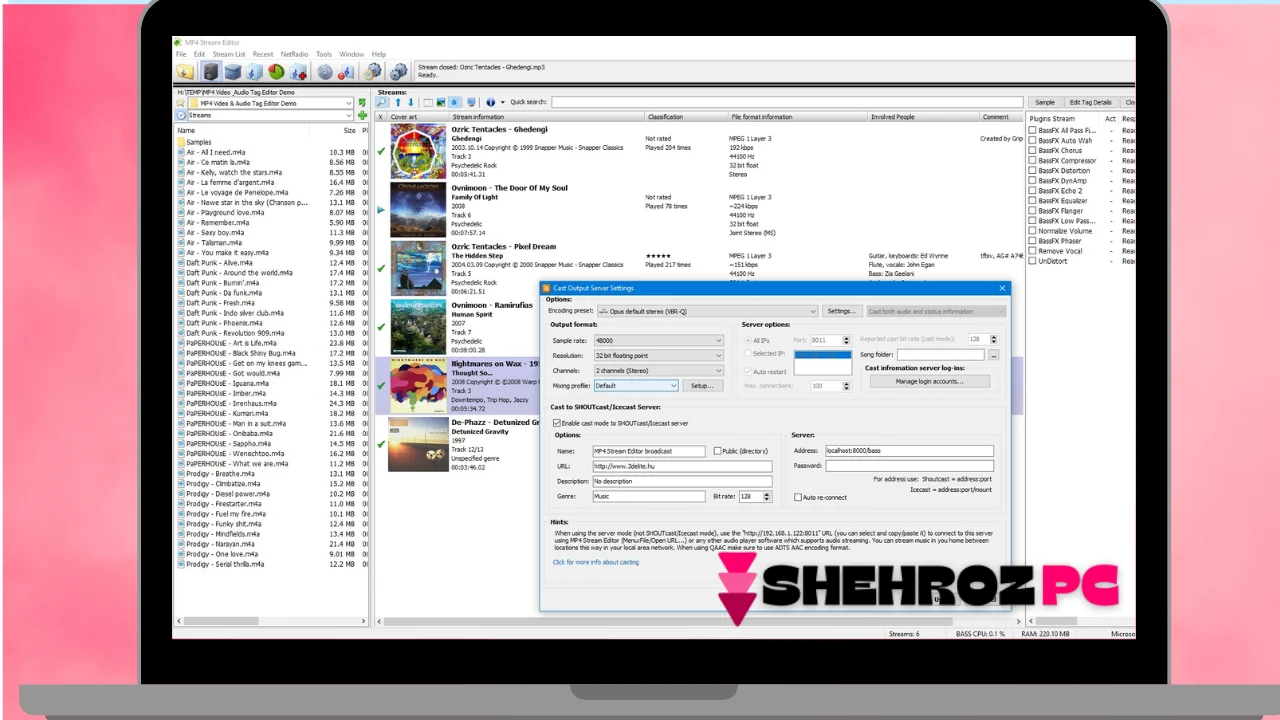
Task: Enable the BassFX Auto Wah plugin checkbox
Action: (1033, 141)
